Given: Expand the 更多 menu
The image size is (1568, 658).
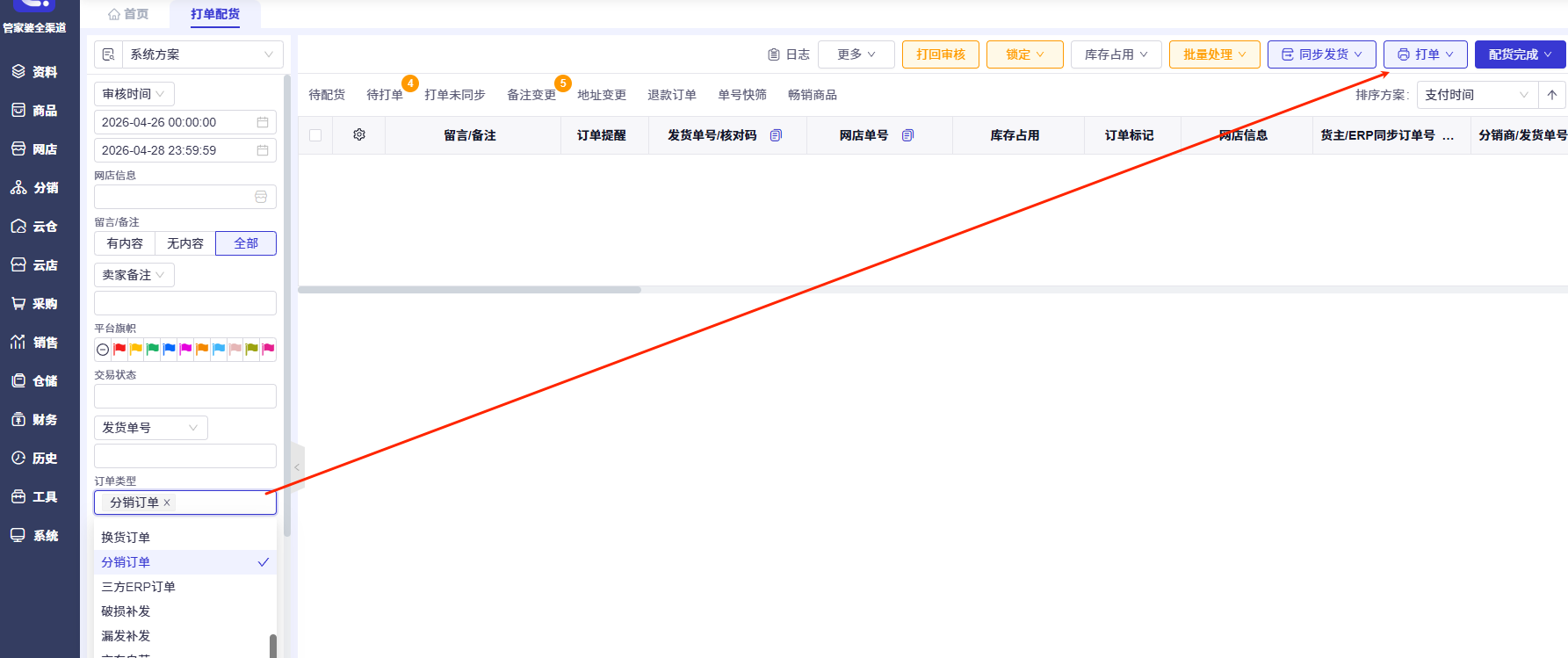Looking at the screenshot, I should 856,54.
